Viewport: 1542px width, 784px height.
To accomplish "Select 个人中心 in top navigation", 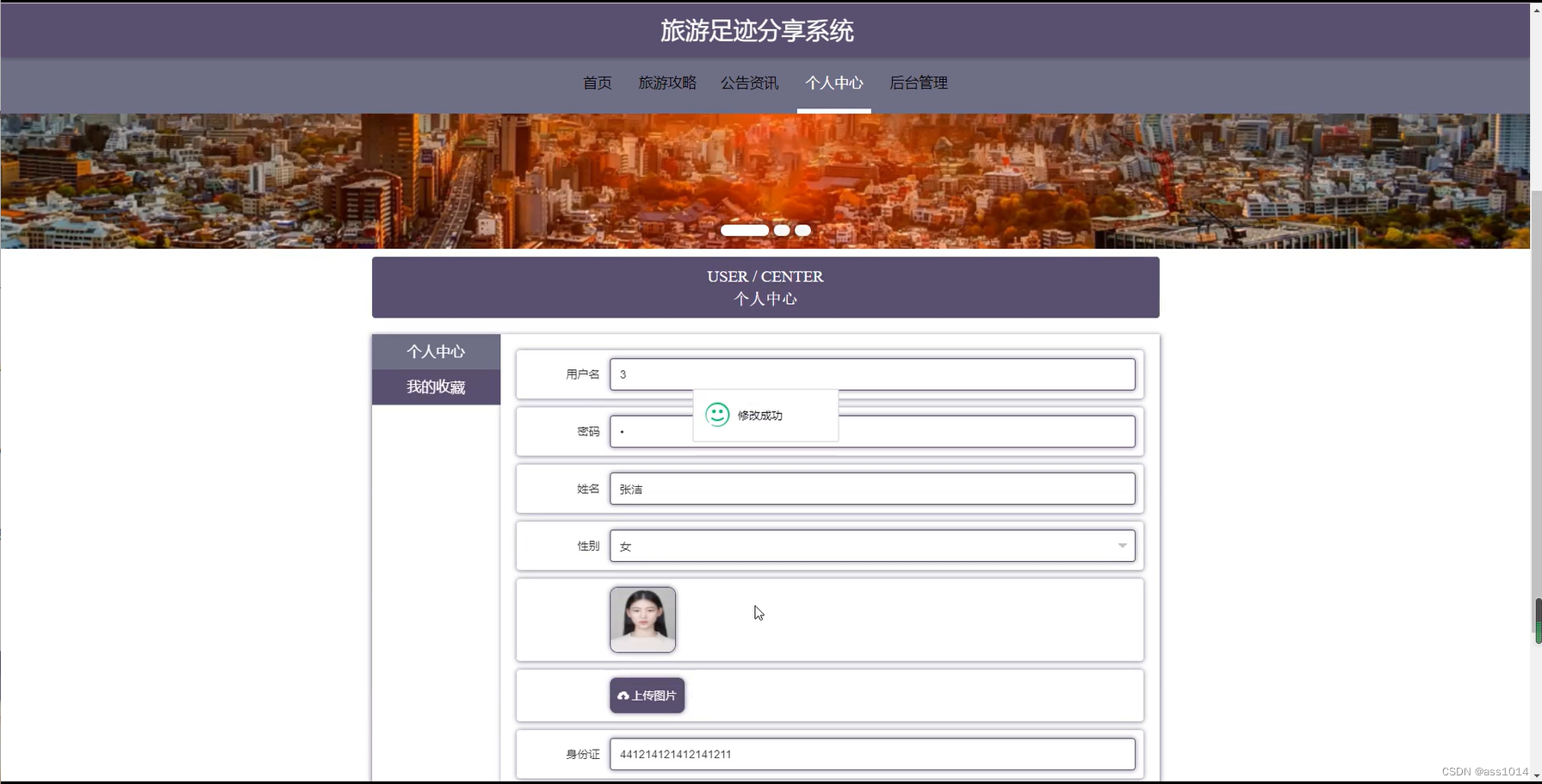I will tap(833, 83).
